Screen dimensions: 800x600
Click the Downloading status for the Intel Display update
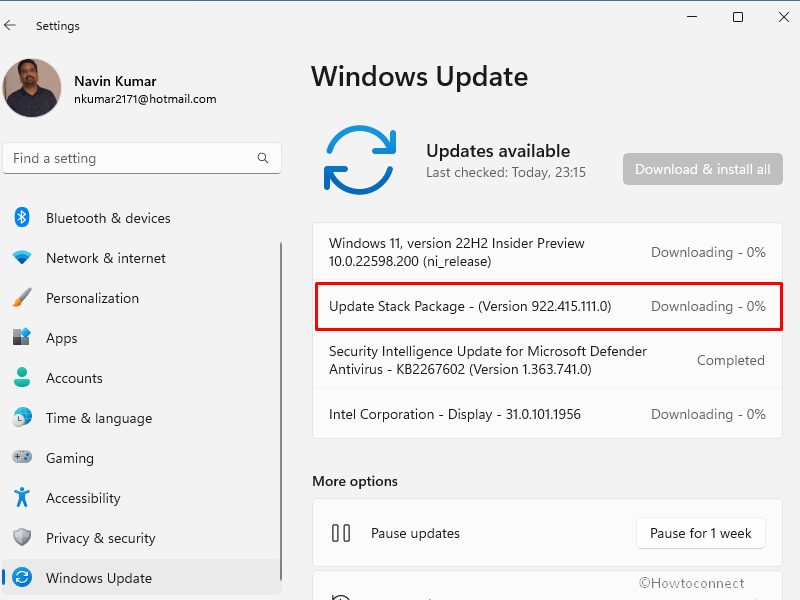click(708, 414)
